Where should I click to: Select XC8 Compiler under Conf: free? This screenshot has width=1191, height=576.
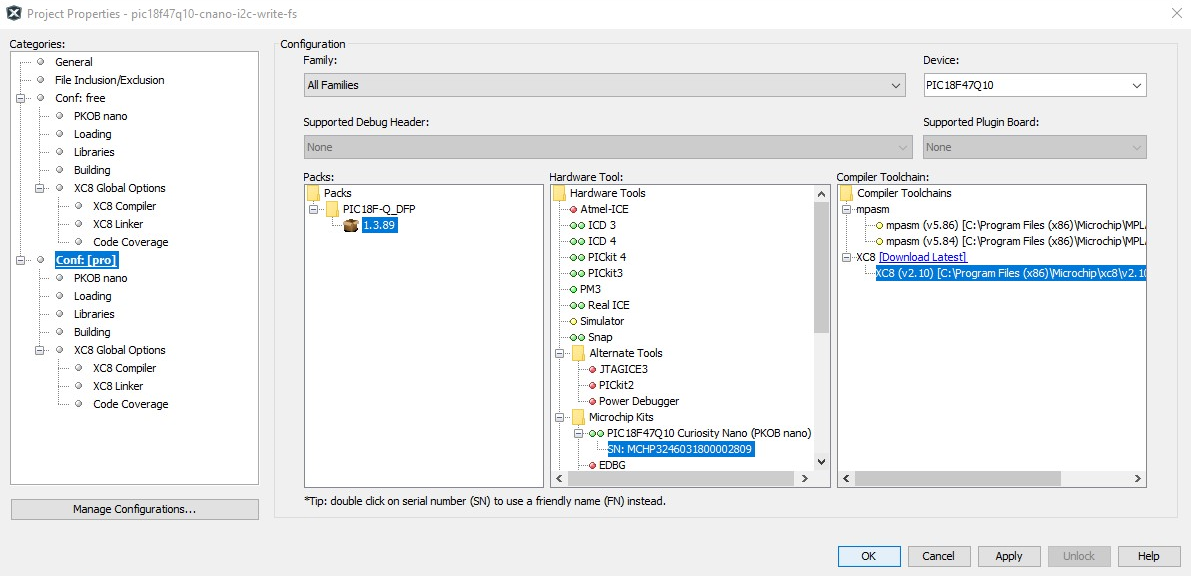125,206
